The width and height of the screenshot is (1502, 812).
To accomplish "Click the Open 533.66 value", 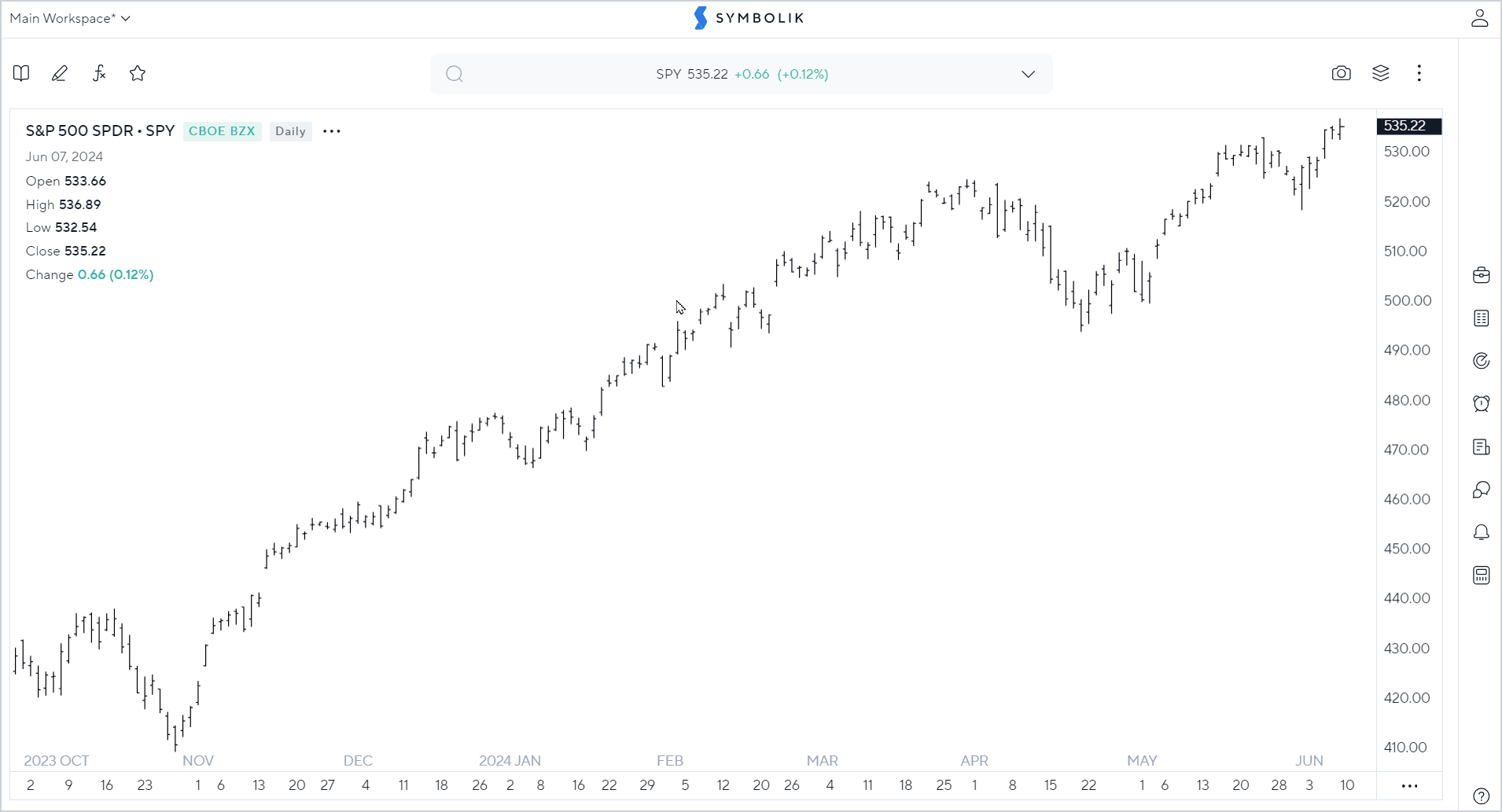I will pos(85,181).
